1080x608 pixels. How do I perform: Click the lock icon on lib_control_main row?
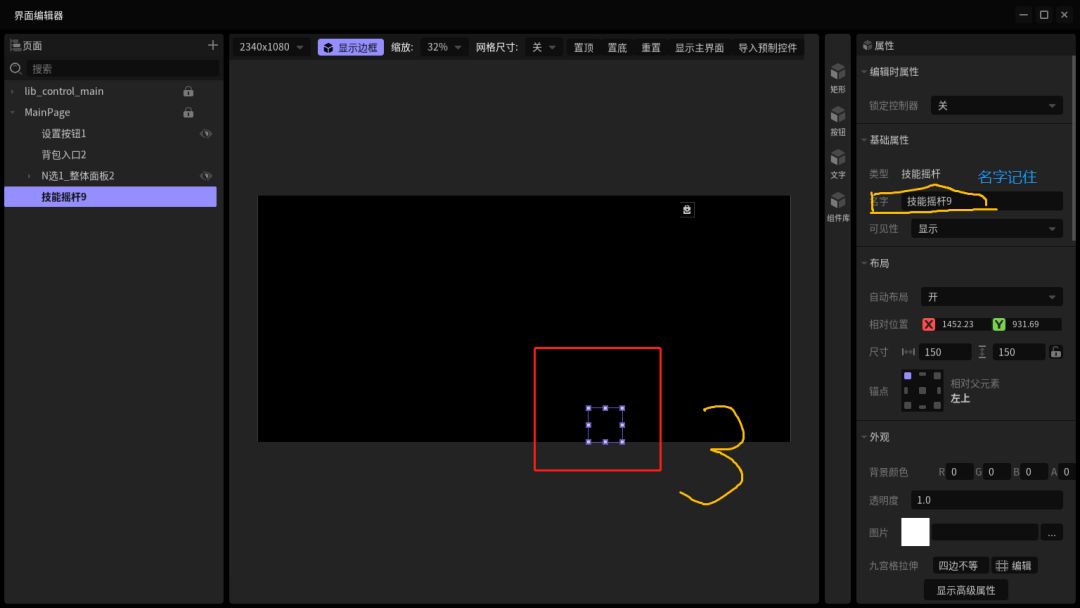(188, 92)
